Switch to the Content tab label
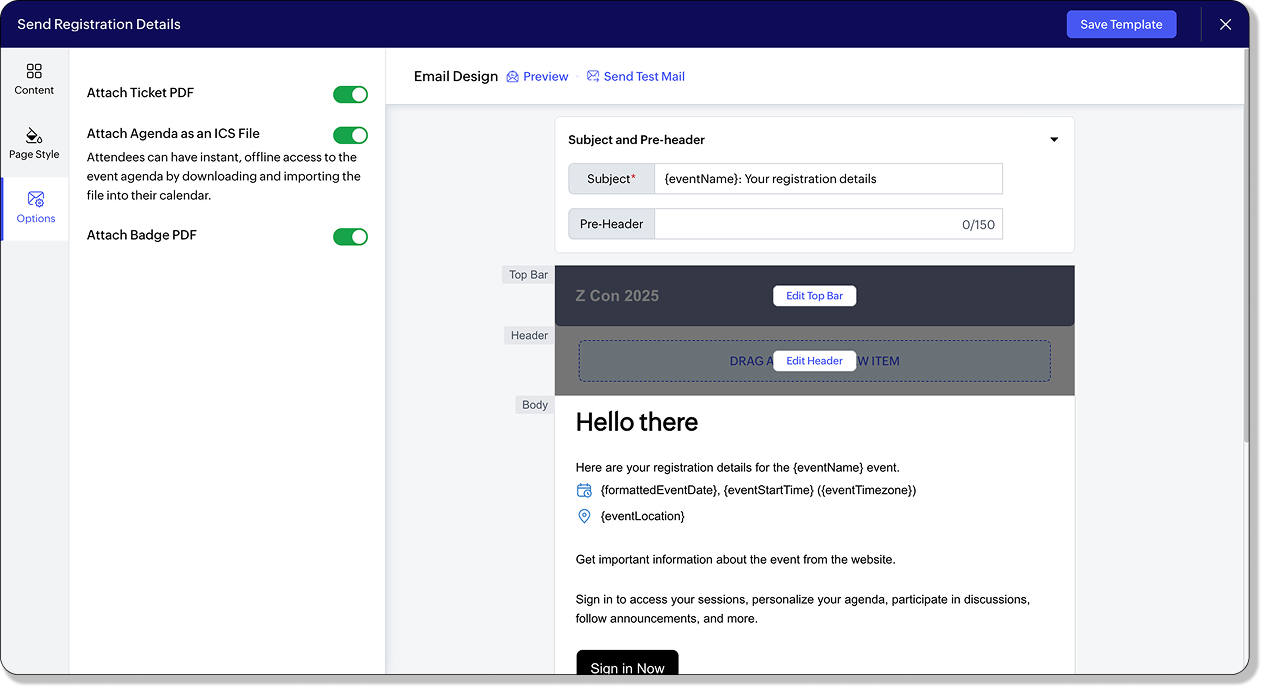This screenshot has height=687, width=1262. [x=34, y=90]
